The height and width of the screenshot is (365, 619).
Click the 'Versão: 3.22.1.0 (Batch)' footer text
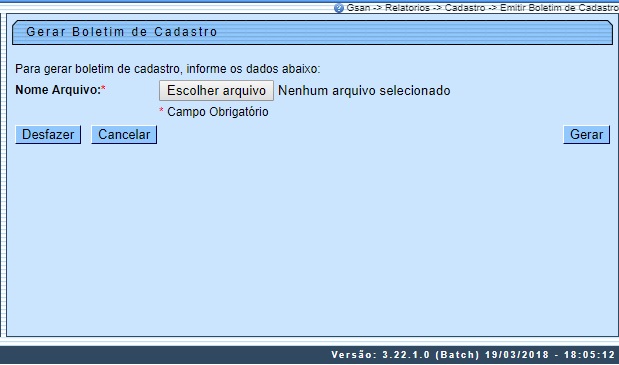405,355
